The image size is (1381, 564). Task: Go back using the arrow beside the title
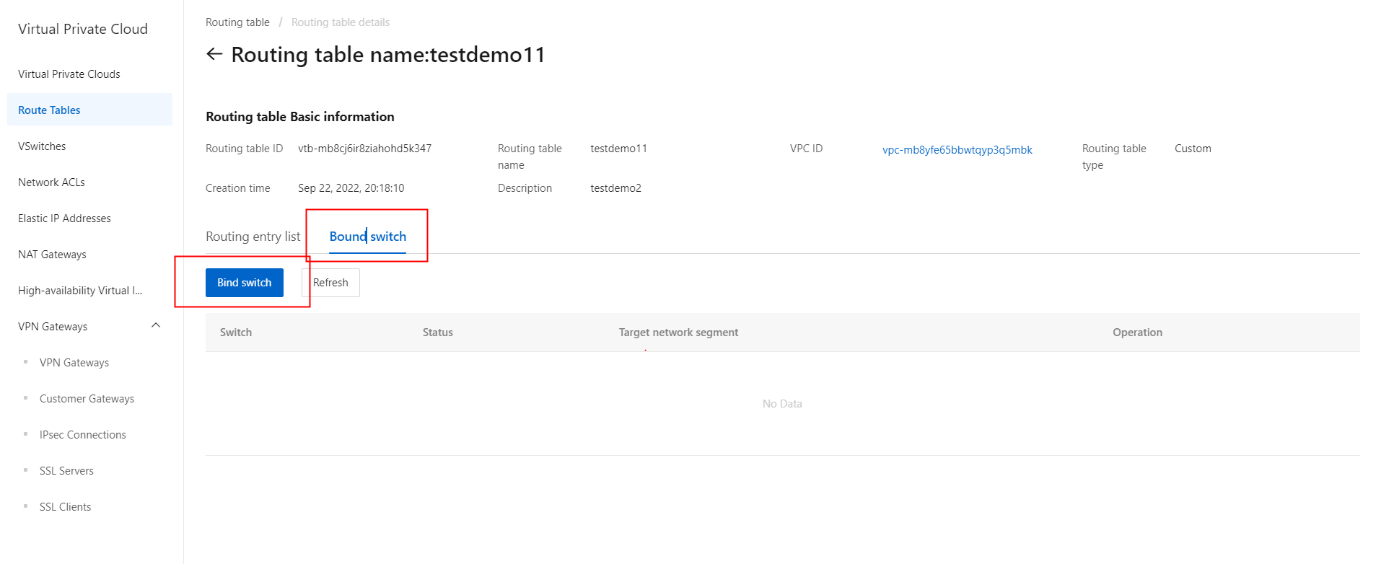(214, 54)
